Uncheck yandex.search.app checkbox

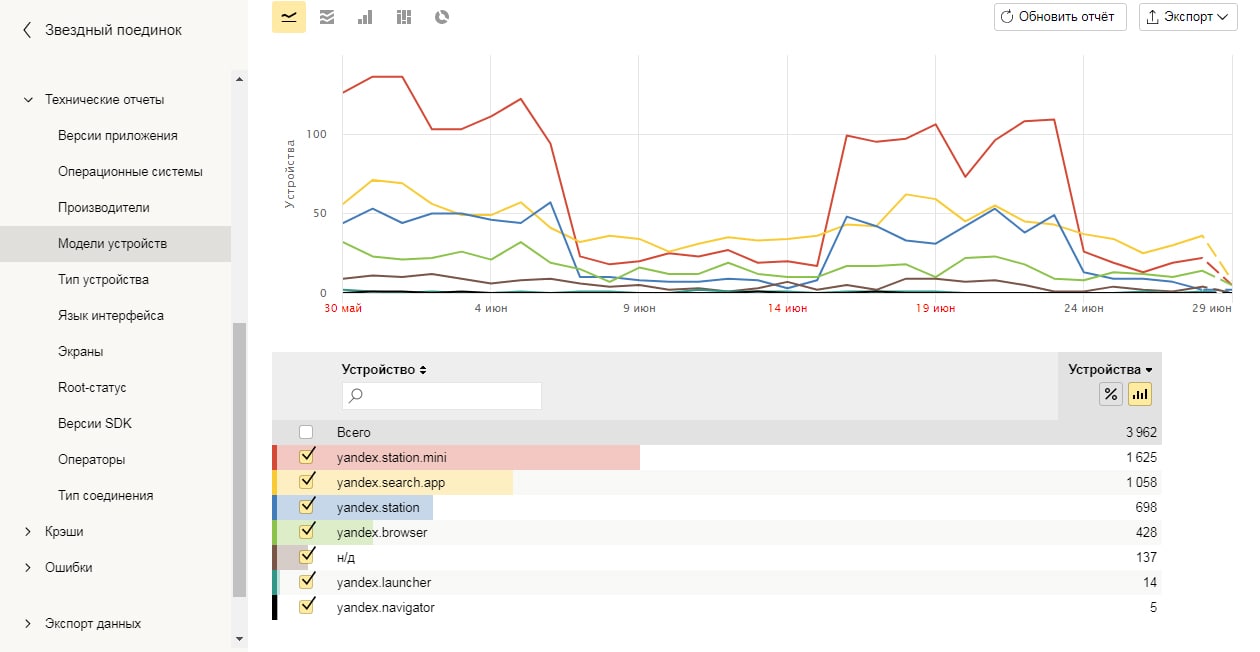click(306, 481)
